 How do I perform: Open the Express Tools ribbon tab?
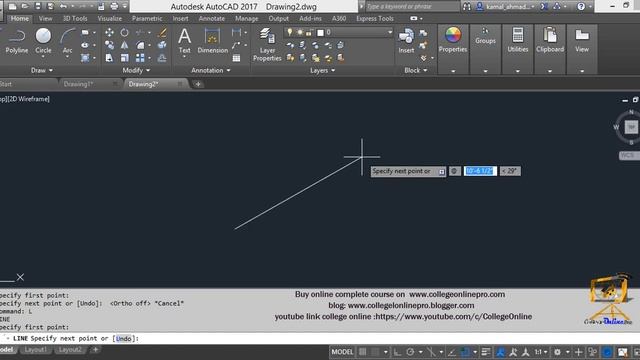[x=375, y=18]
